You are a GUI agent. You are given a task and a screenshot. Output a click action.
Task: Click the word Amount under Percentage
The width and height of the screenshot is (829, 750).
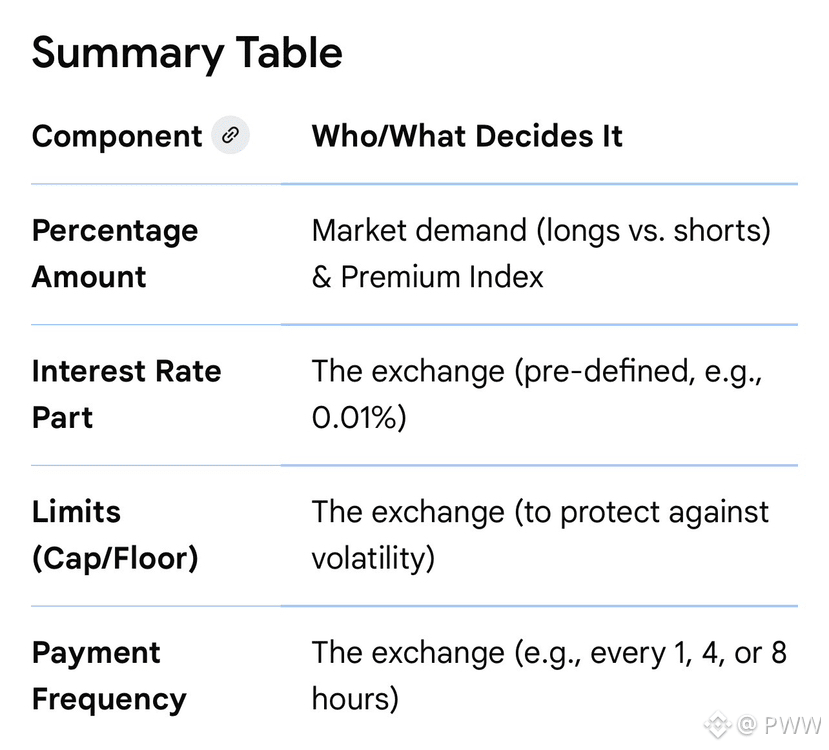pos(89,277)
